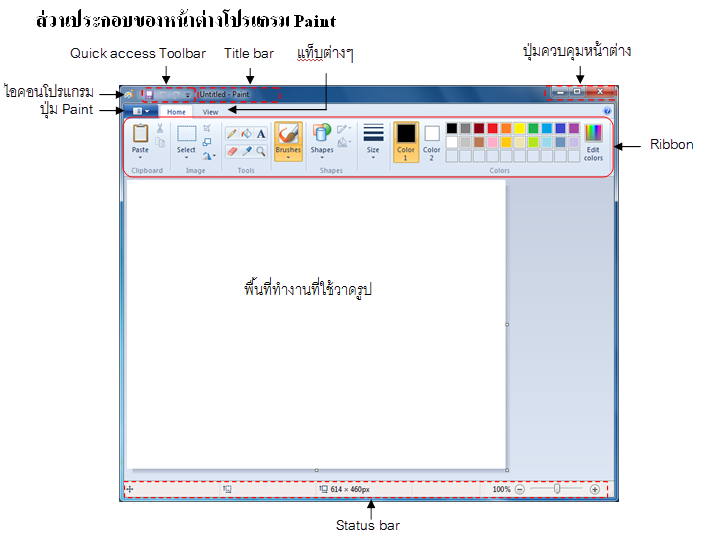This screenshot has height=534, width=706.
Task: Switch to the View tab
Action: click(x=210, y=112)
